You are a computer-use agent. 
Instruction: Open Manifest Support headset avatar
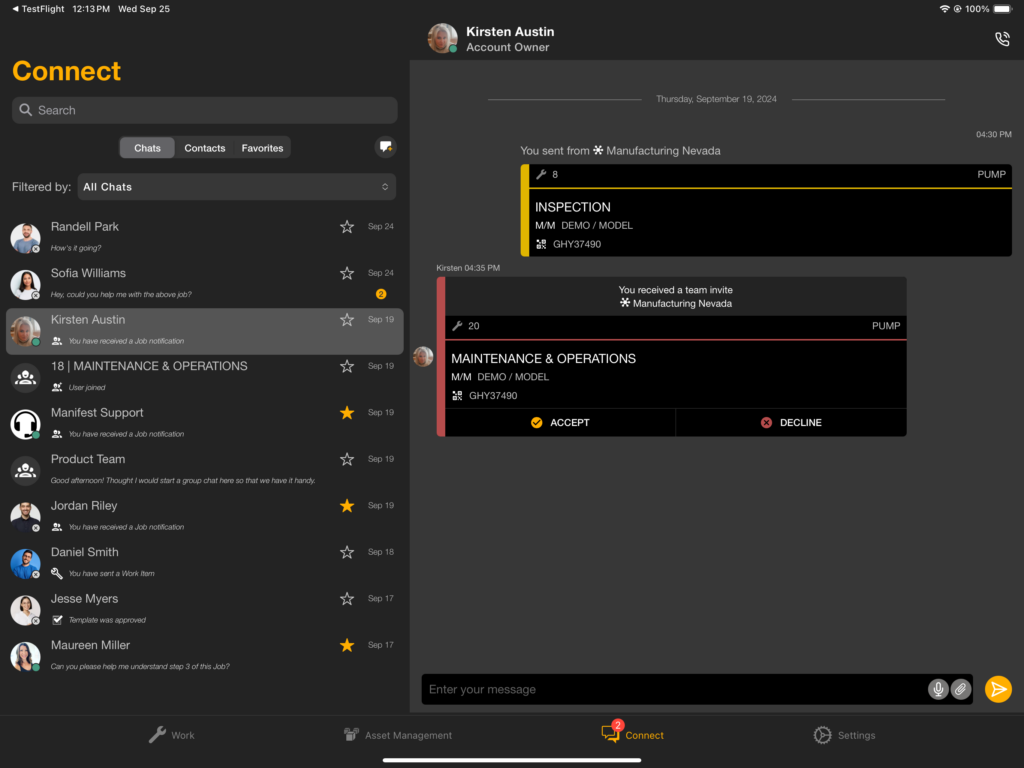25,424
